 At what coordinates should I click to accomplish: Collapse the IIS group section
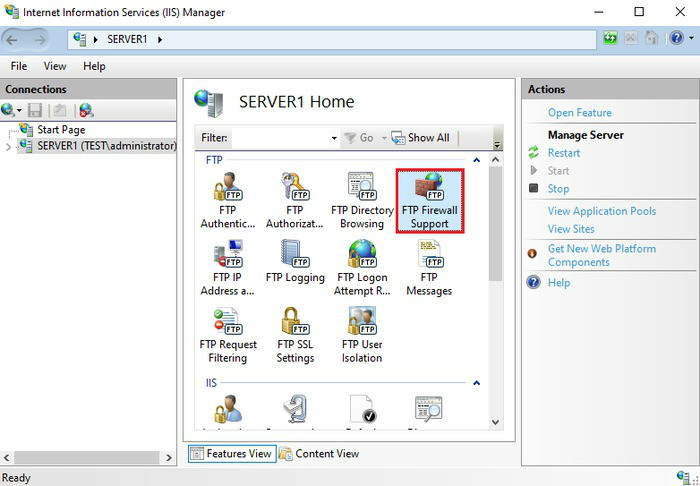(476, 383)
